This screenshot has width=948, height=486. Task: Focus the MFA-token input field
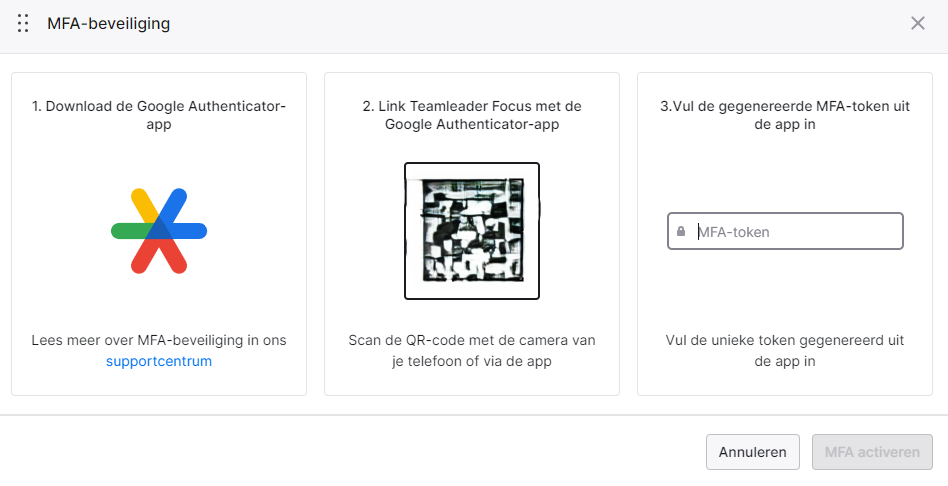pos(785,231)
